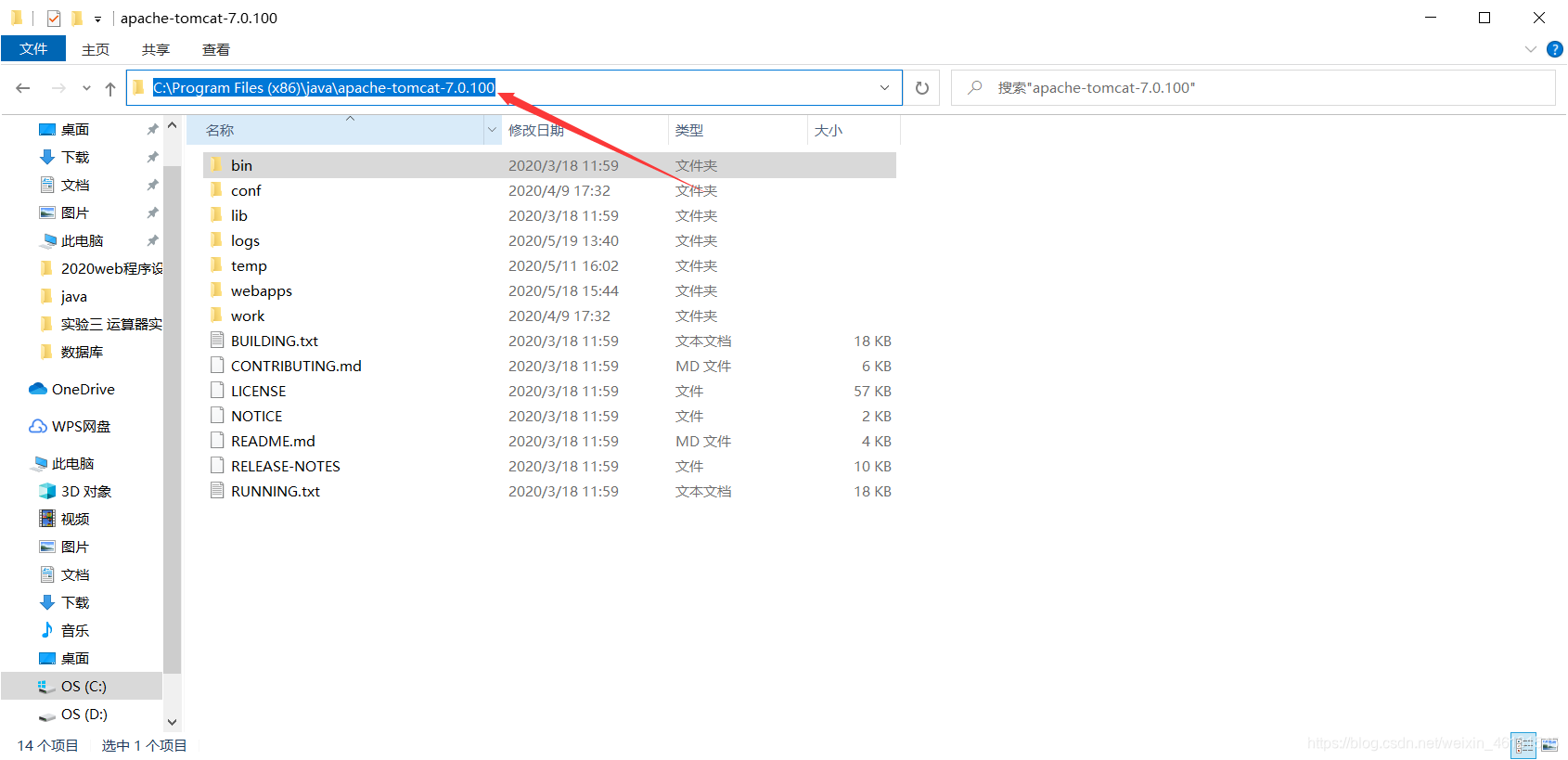Refresh the current folder view
Screen dimensions: 1568x760
922,88
